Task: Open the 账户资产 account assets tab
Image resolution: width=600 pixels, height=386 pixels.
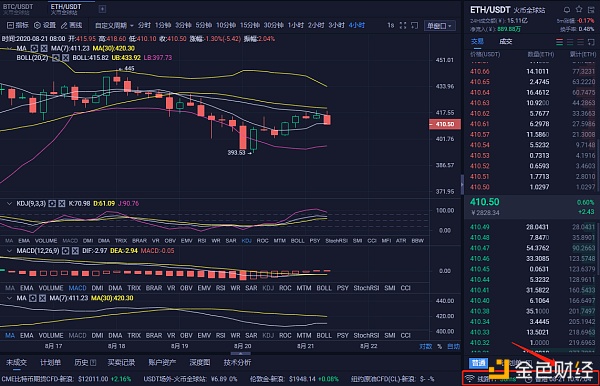Action: pos(162,362)
